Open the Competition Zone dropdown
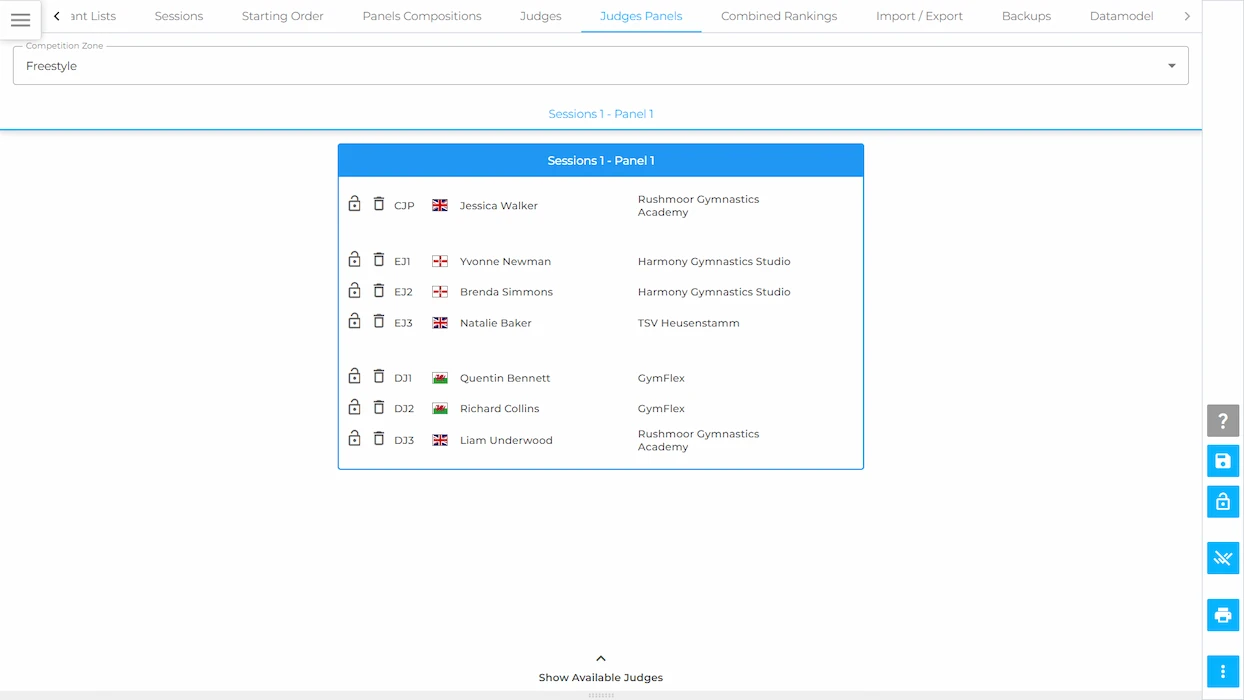The height and width of the screenshot is (700, 1244). tap(600, 66)
